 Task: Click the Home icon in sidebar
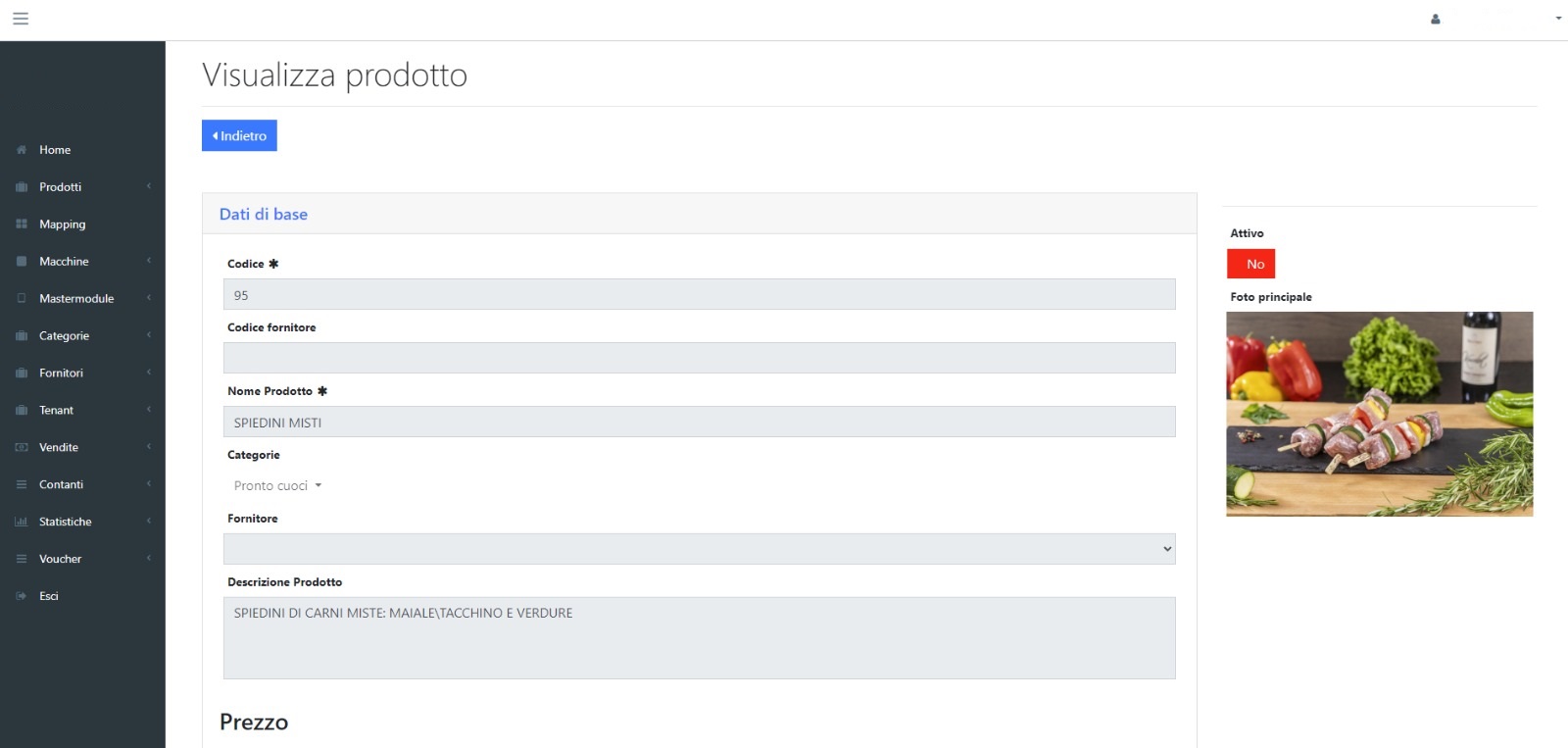pos(22,150)
